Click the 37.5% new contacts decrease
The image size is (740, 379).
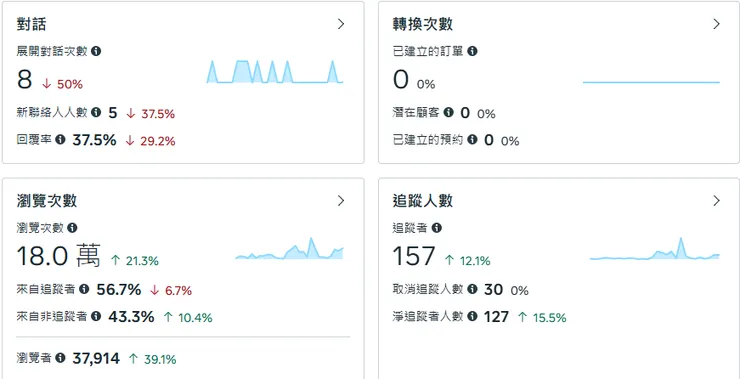click(151, 113)
